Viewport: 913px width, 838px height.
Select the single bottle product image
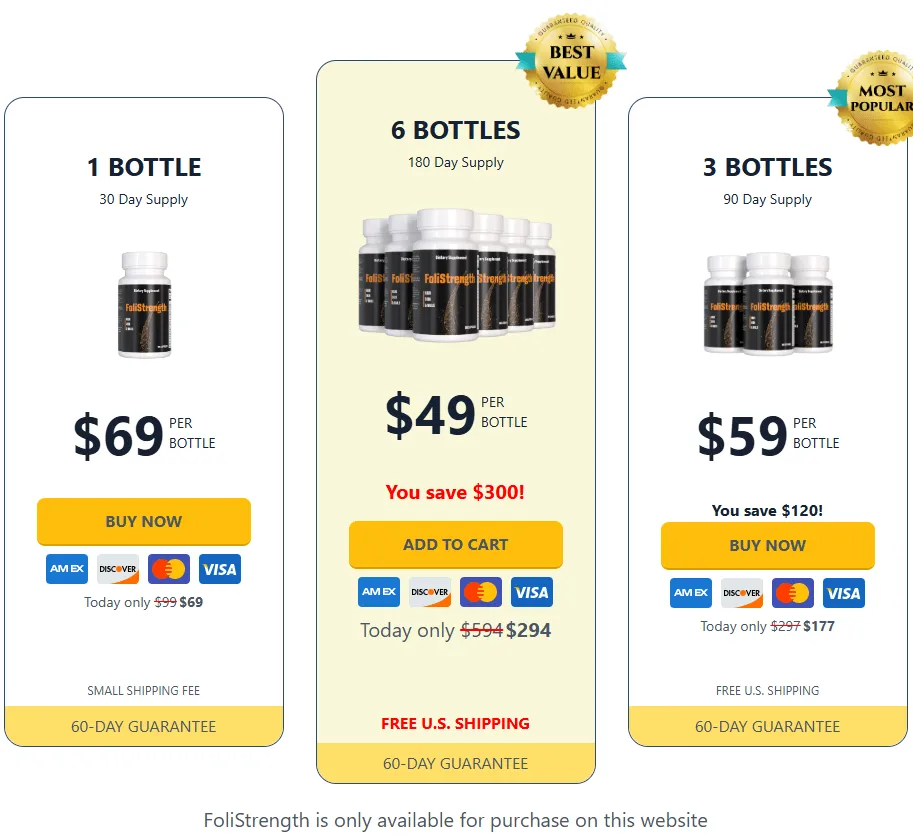(x=144, y=305)
